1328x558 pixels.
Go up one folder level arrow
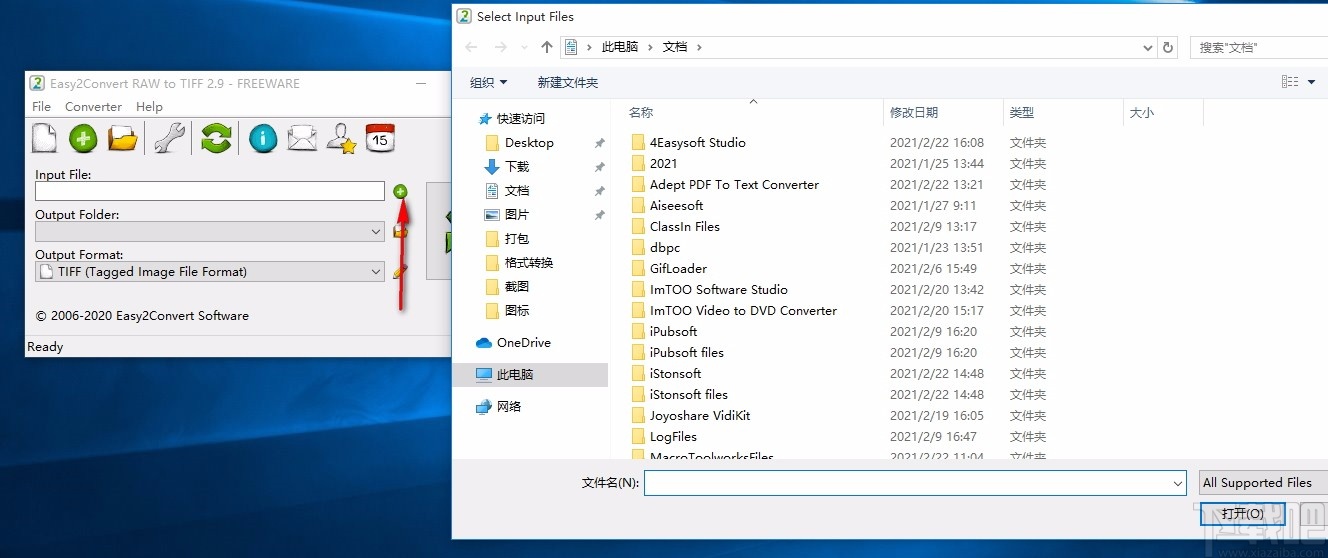pos(546,47)
